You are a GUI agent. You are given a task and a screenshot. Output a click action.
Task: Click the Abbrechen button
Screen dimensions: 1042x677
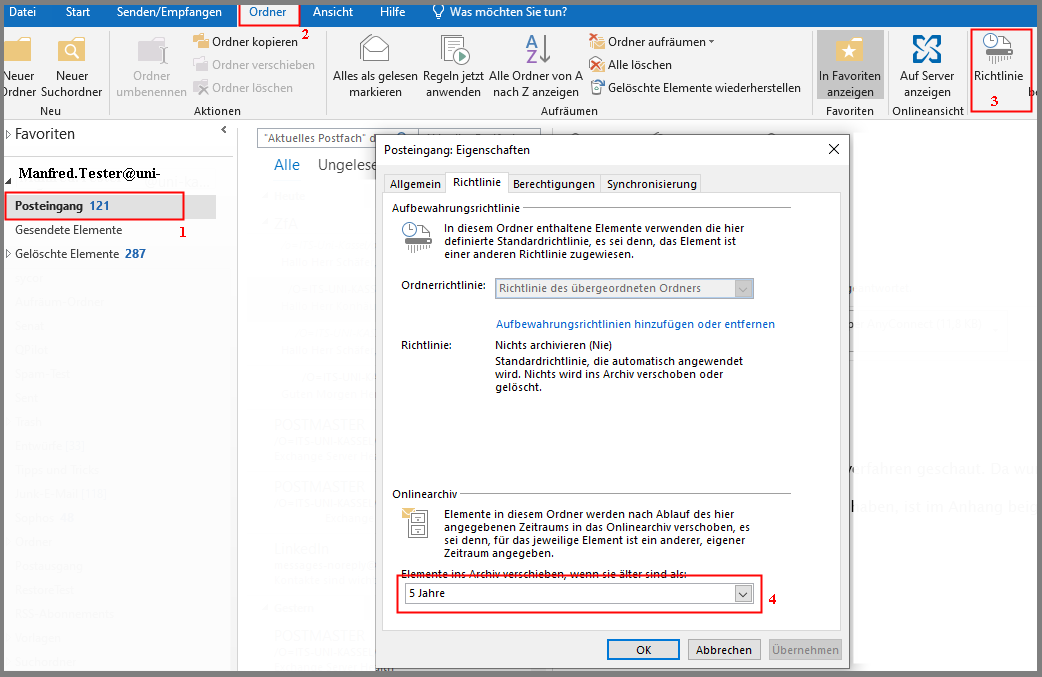click(x=723, y=650)
